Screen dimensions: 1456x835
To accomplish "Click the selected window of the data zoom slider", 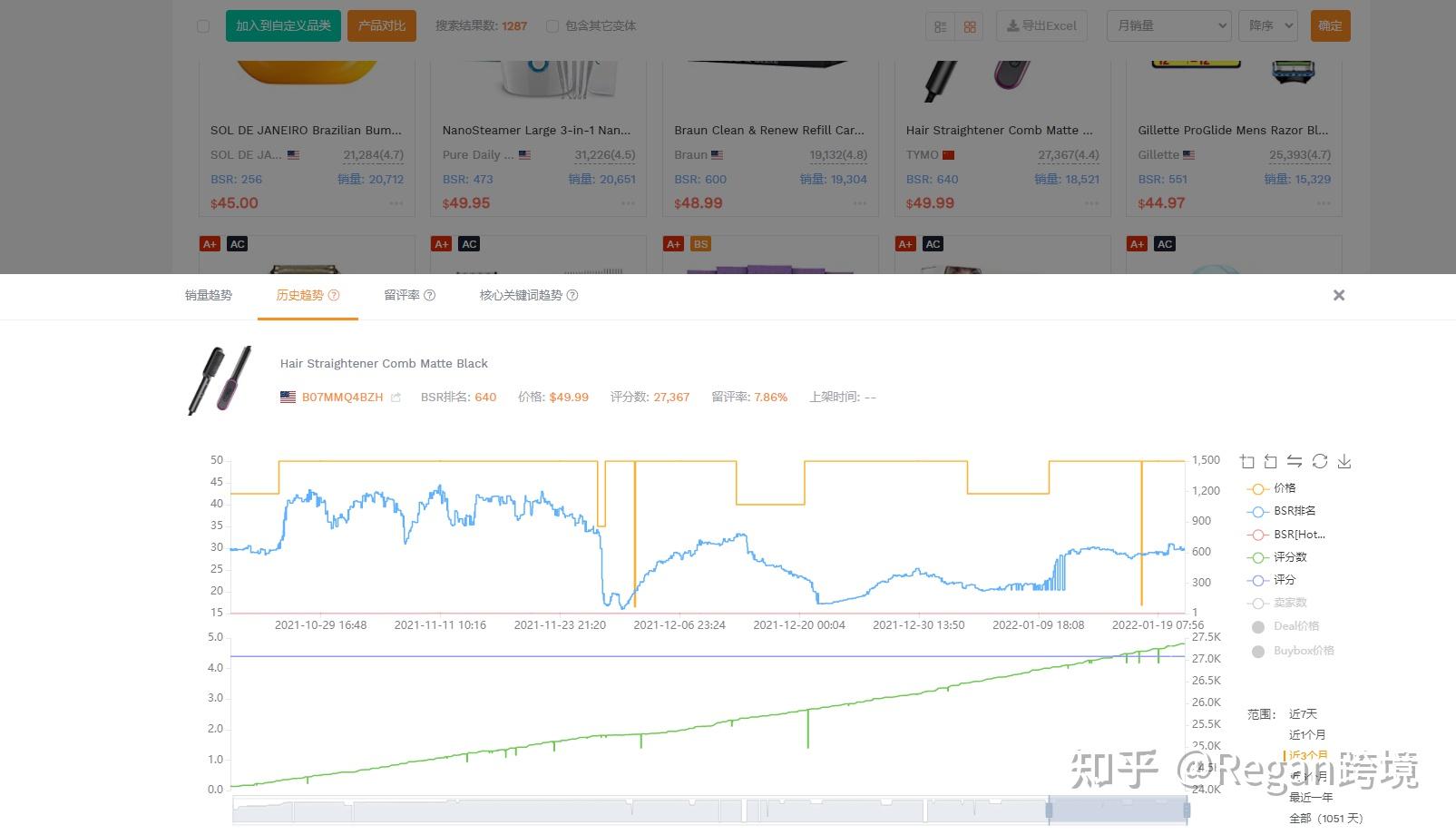I will (x=1118, y=810).
